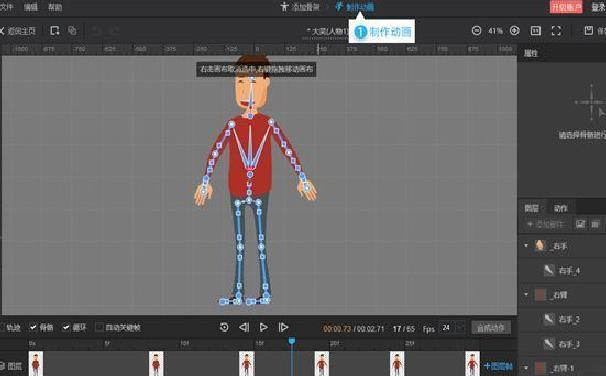606x376 pixels.
Task: Fit canvas to screen with the fullscreen icon
Action: [556, 31]
